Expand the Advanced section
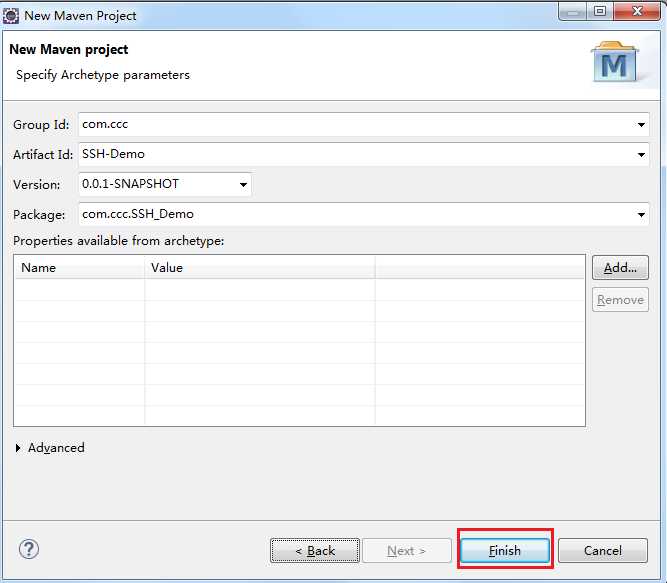The height and width of the screenshot is (583, 667). 50,448
